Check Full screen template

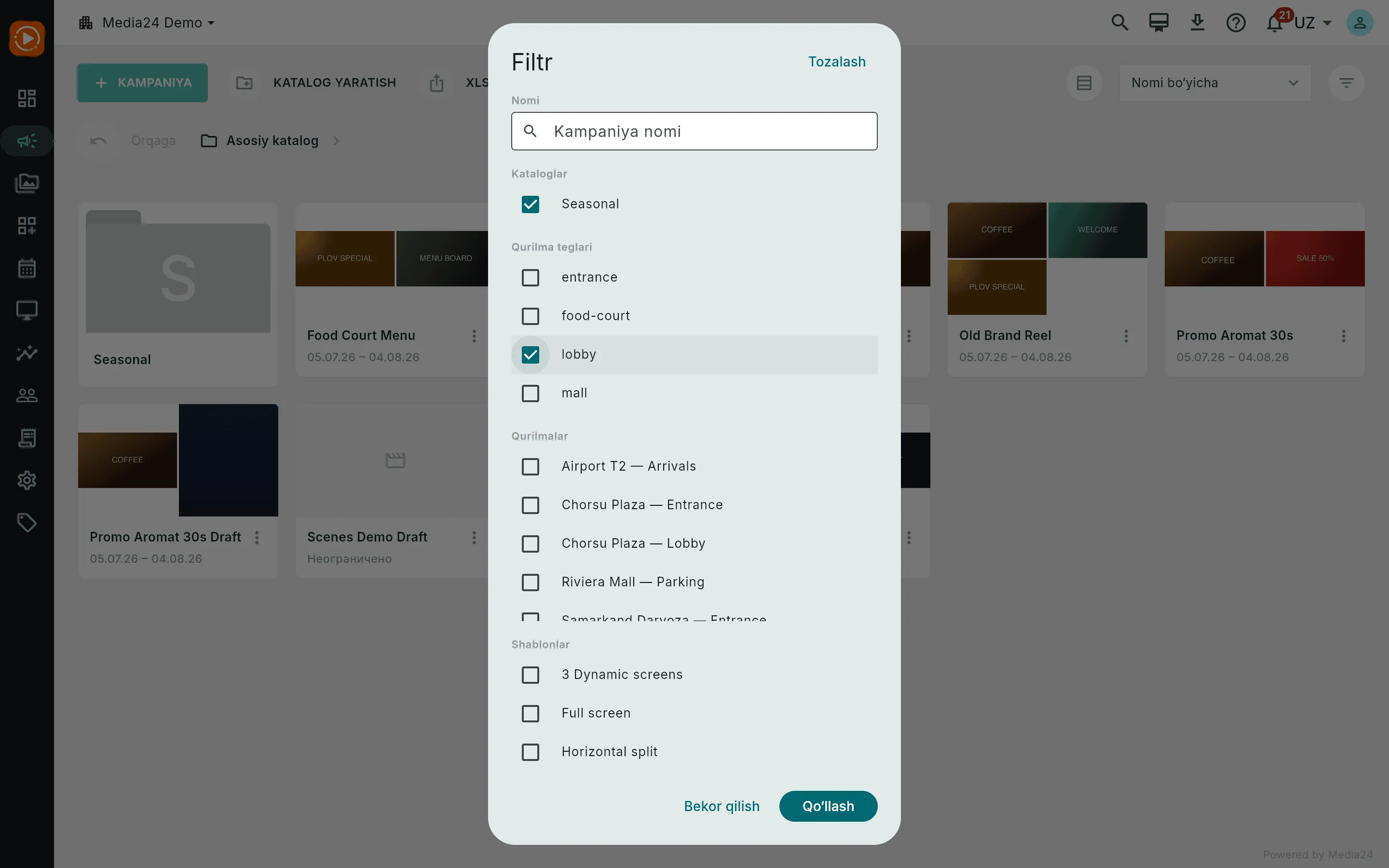pyautogui.click(x=531, y=714)
